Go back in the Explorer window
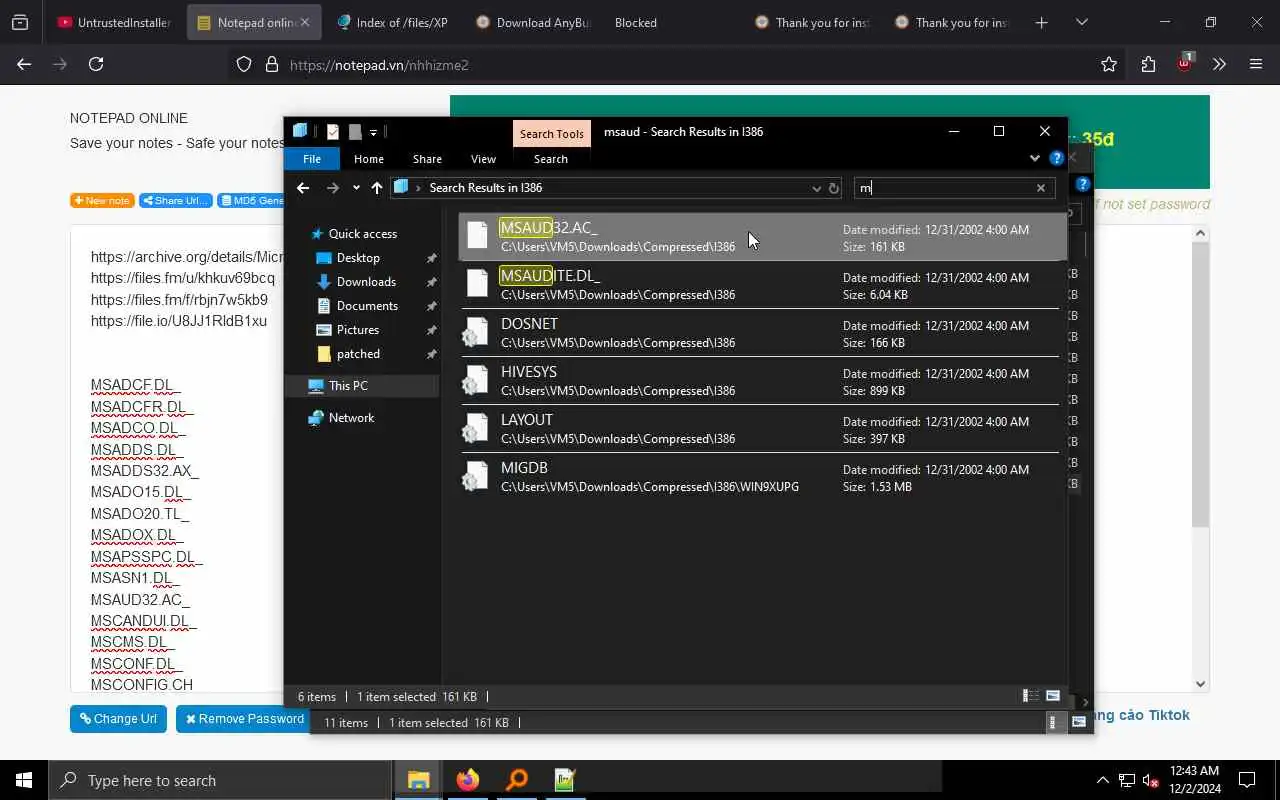This screenshot has width=1280, height=800. pyautogui.click(x=303, y=188)
